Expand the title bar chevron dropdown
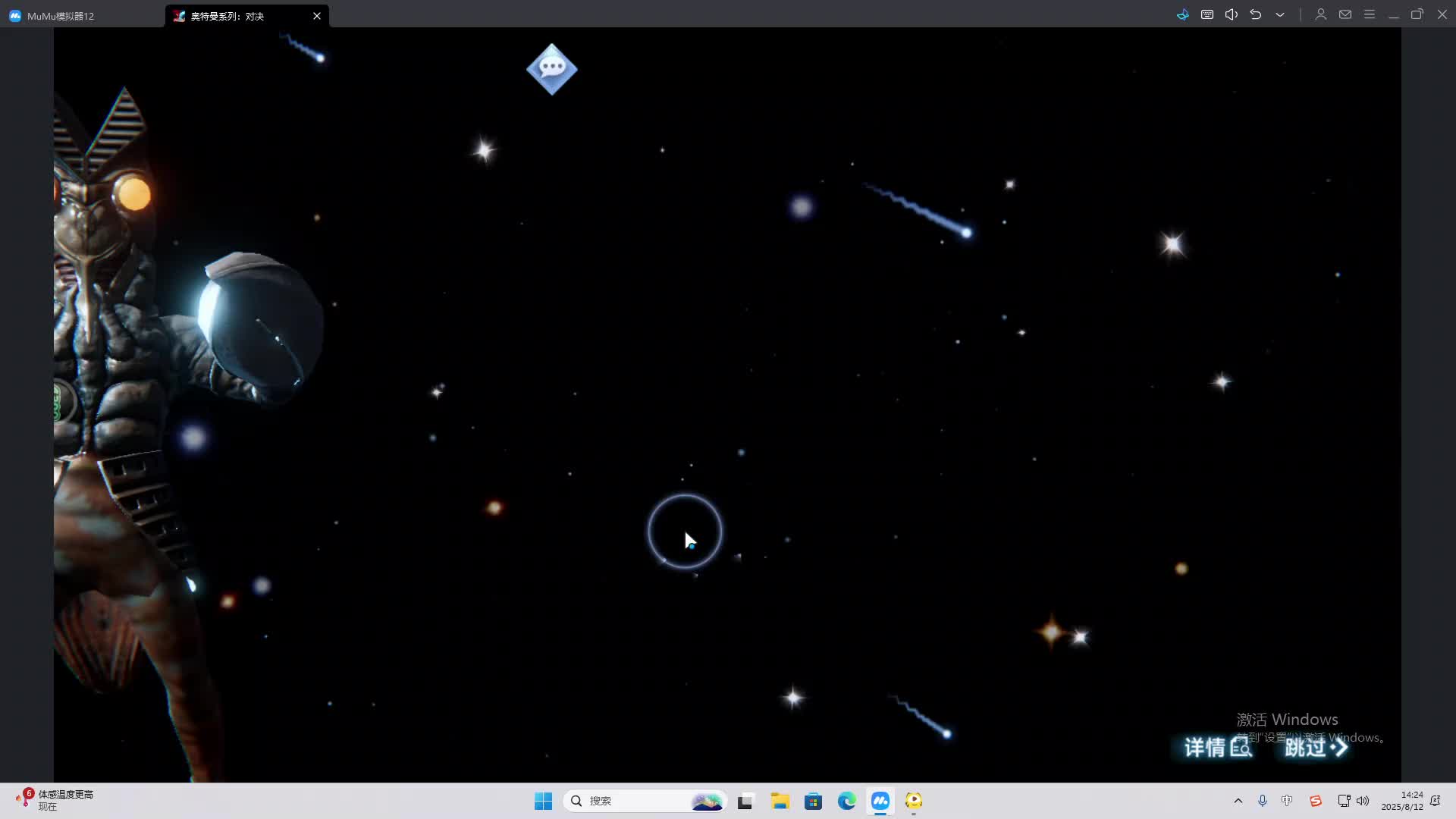Viewport: 1456px width, 819px height. (1280, 14)
